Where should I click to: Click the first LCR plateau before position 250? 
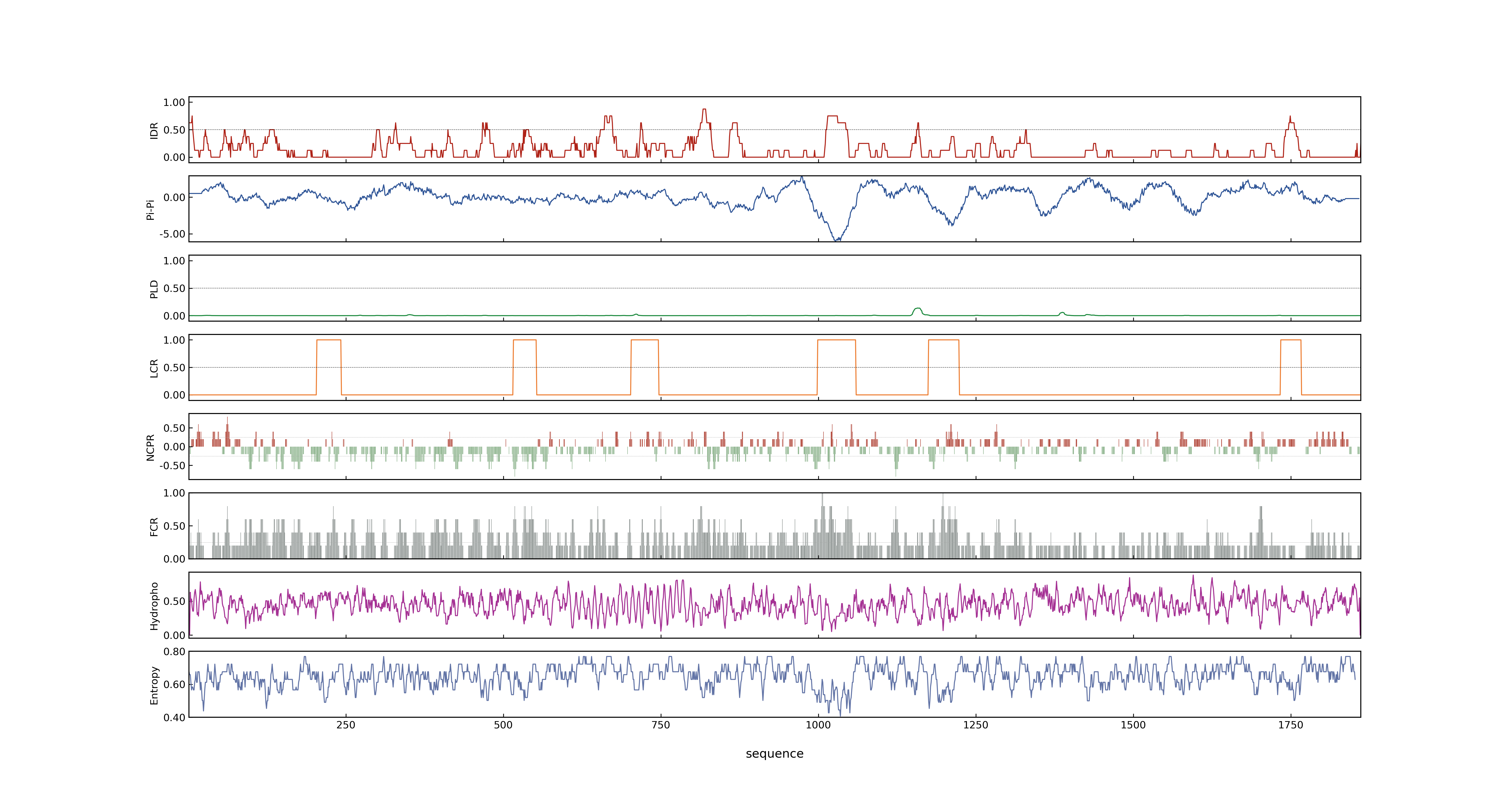coord(329,340)
